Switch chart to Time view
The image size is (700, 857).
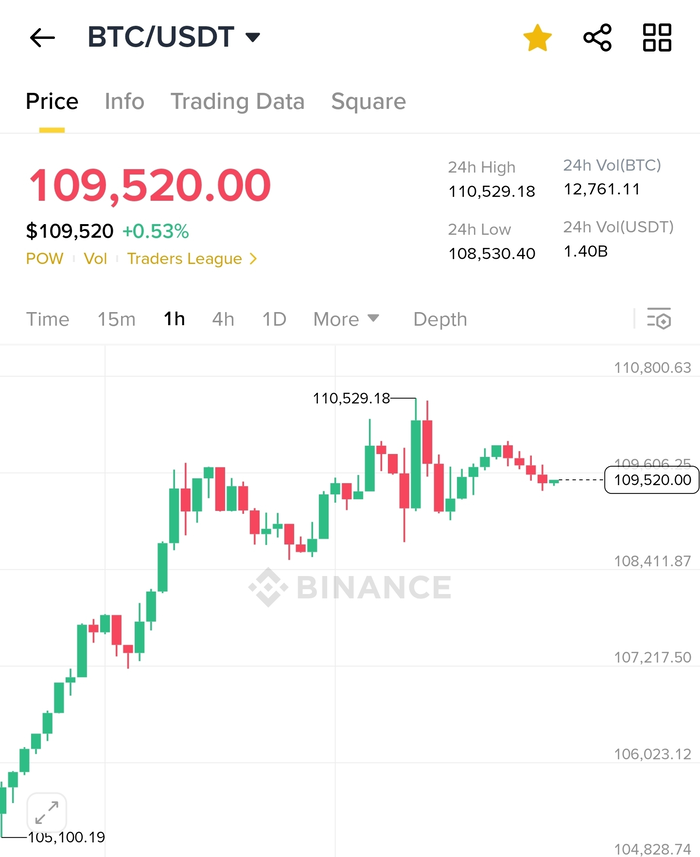coord(47,319)
